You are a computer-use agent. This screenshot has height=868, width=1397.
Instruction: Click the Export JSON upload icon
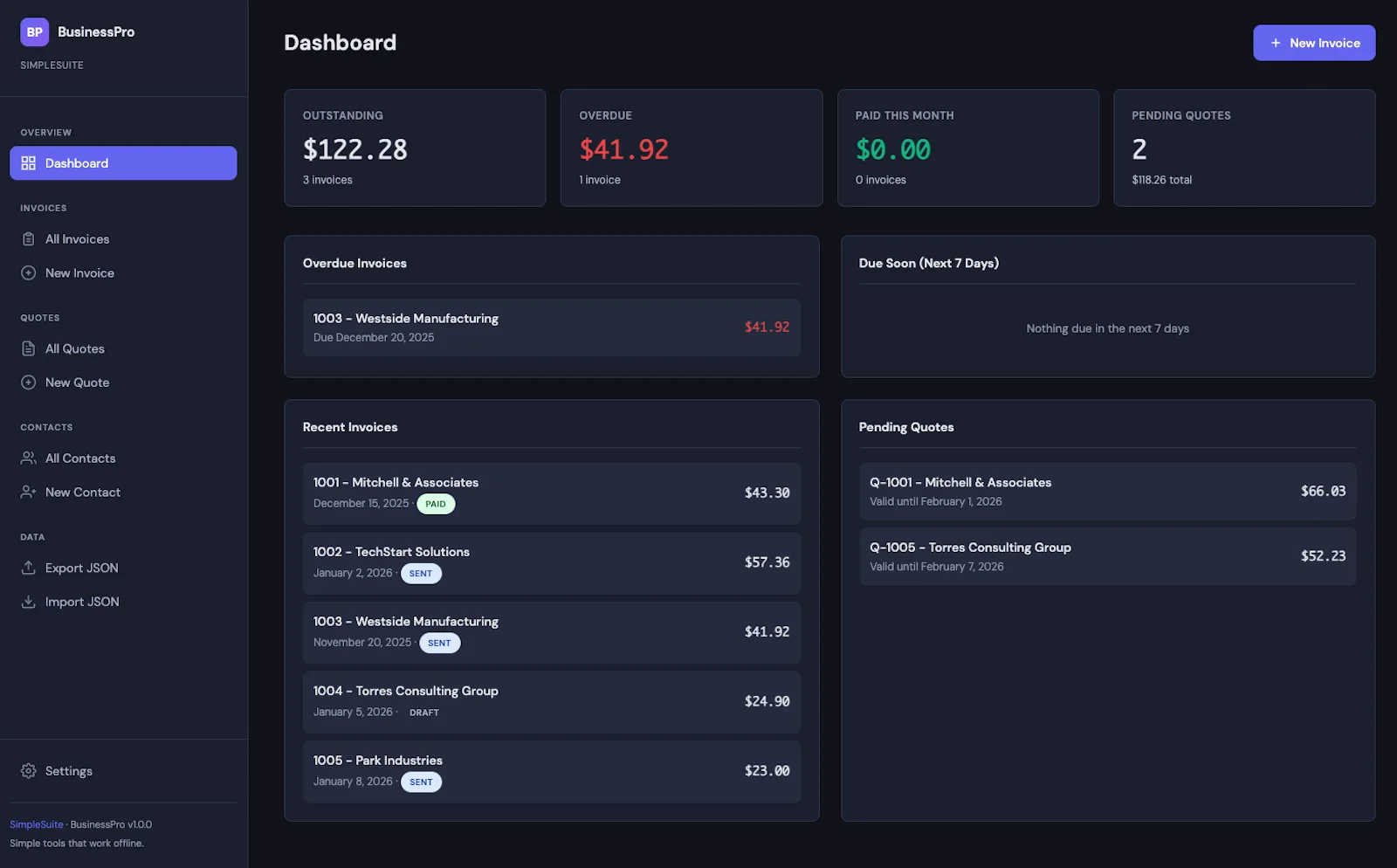pos(28,568)
